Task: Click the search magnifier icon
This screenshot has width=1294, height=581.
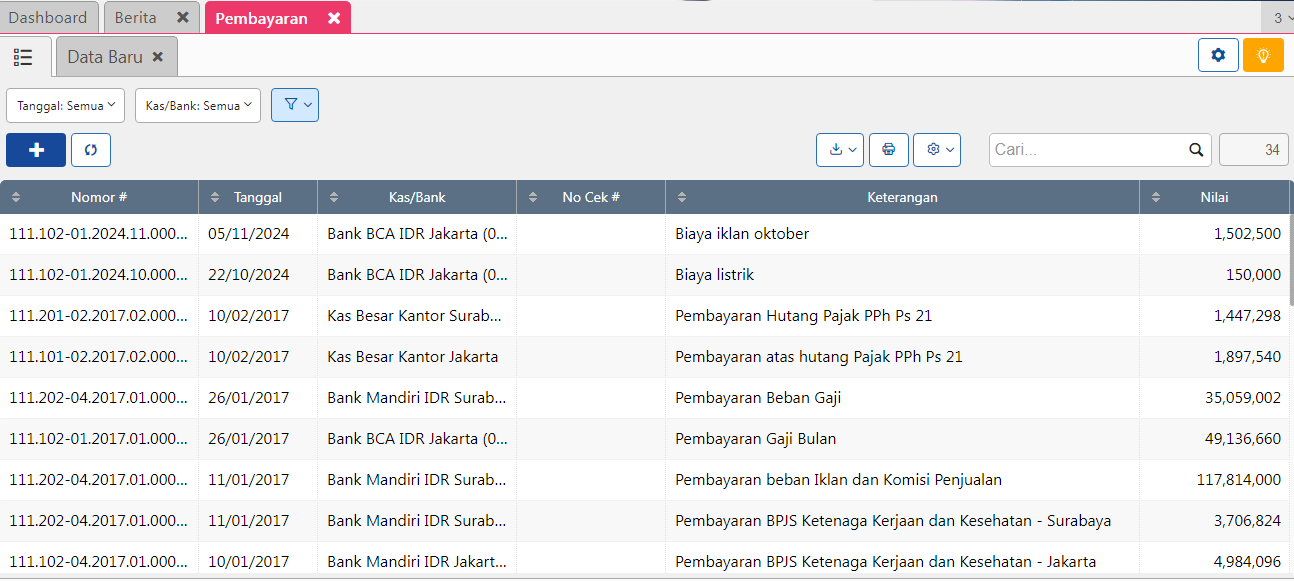Action: [x=1196, y=150]
